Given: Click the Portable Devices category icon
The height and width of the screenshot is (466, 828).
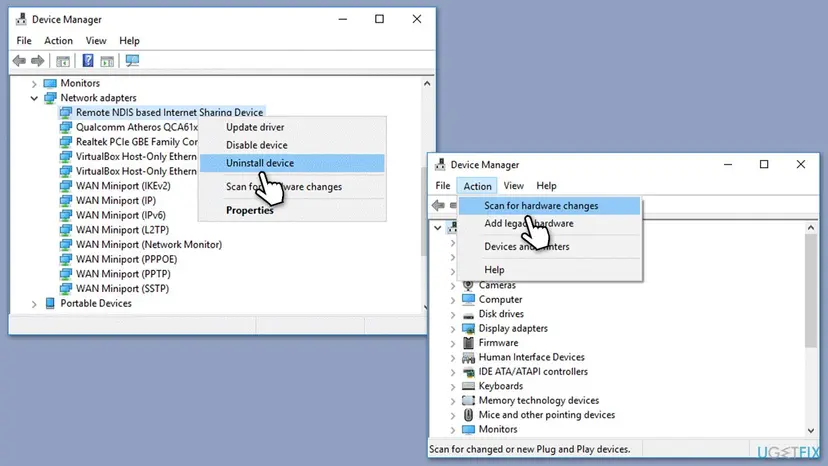Looking at the screenshot, I should click(x=50, y=303).
